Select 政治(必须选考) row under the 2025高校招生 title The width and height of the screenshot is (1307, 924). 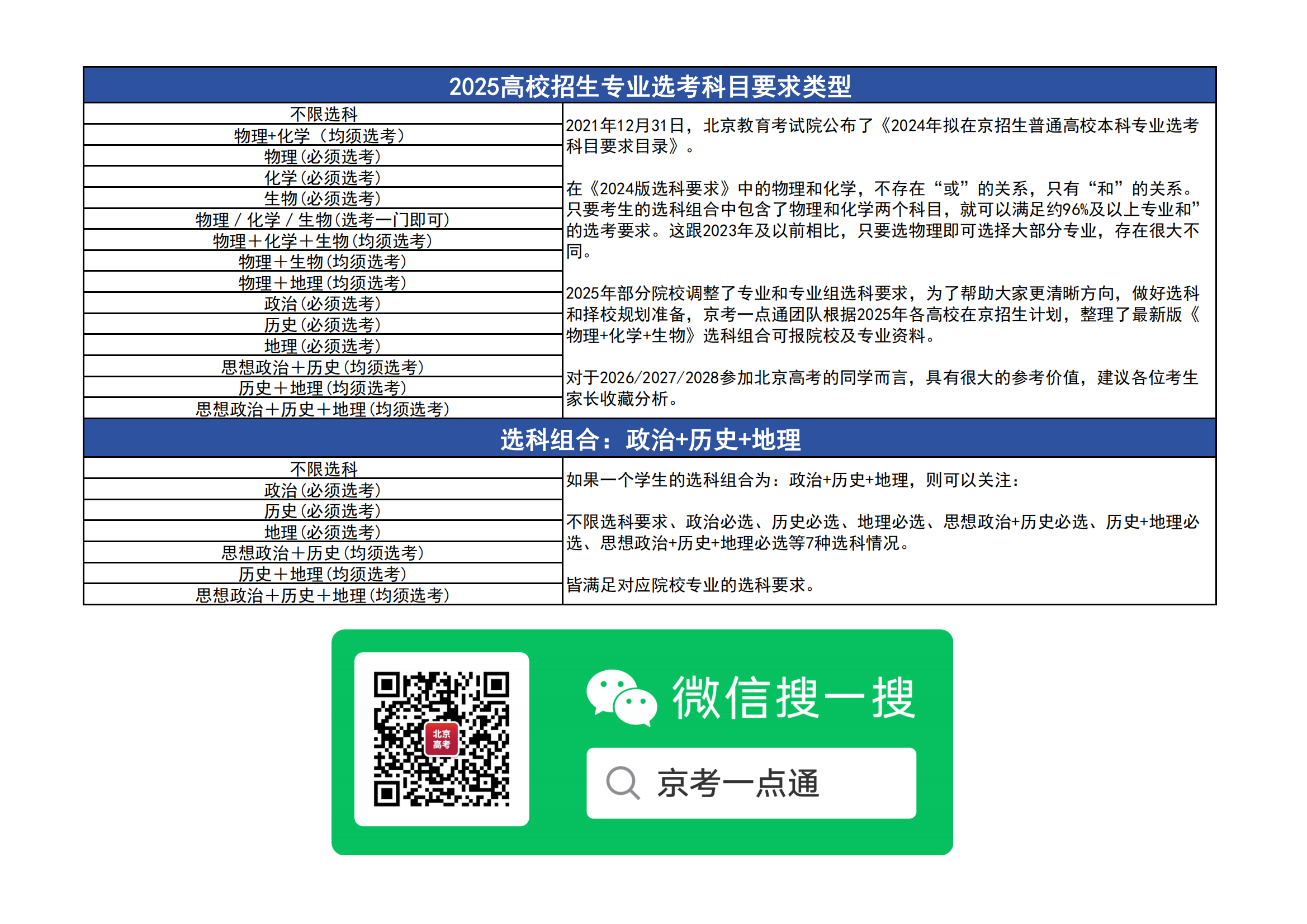pyautogui.click(x=323, y=304)
